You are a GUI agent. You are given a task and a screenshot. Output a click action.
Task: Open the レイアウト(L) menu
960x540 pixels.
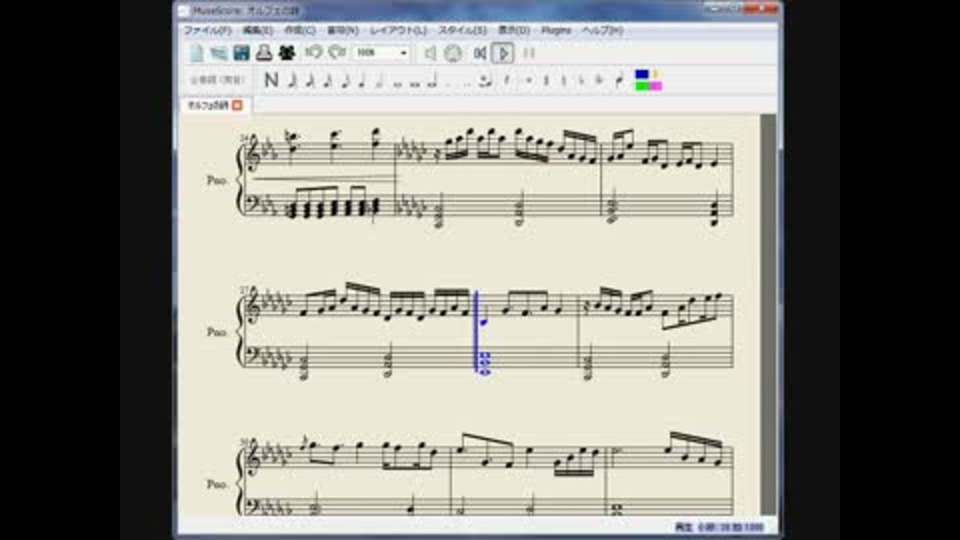[x=398, y=30]
